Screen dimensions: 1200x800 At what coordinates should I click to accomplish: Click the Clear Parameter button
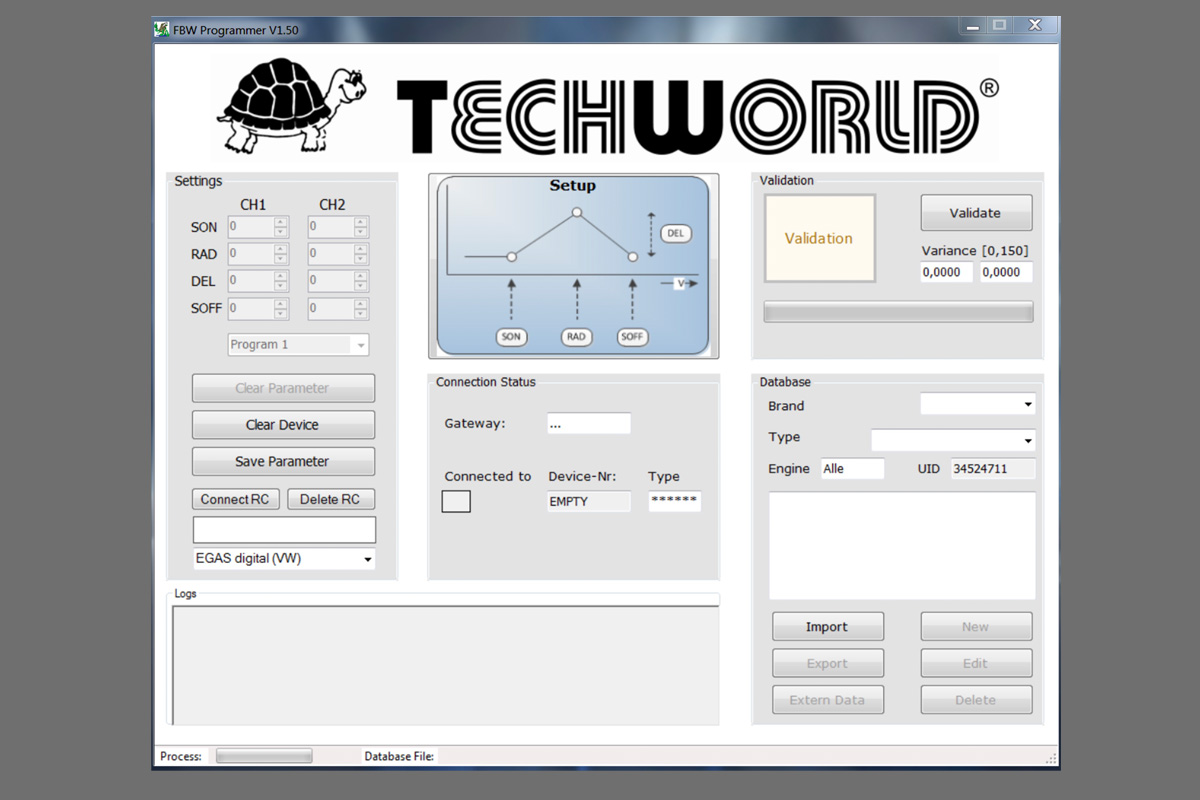(x=283, y=388)
